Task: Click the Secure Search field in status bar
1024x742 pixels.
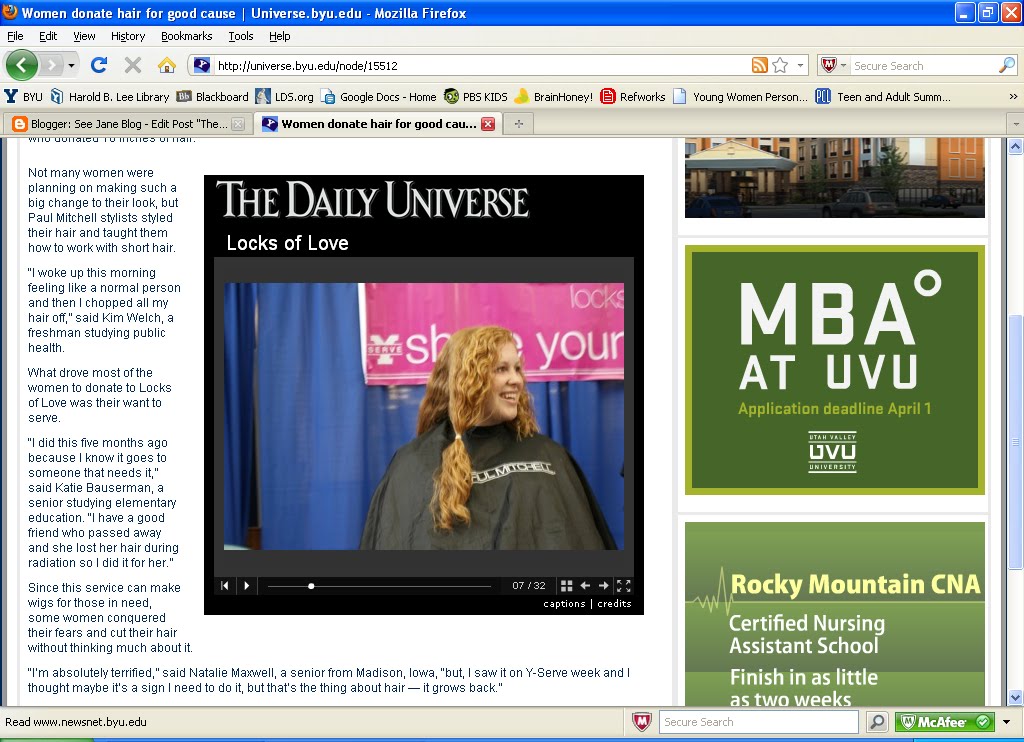Action: pyautogui.click(x=758, y=722)
